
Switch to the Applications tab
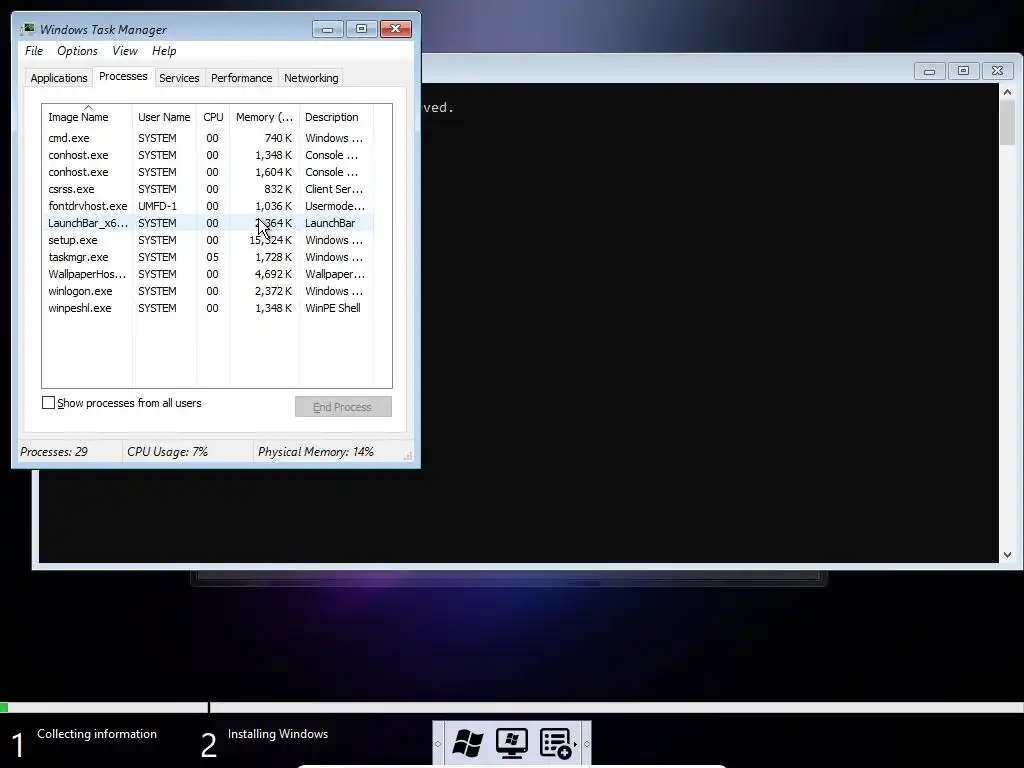59,78
